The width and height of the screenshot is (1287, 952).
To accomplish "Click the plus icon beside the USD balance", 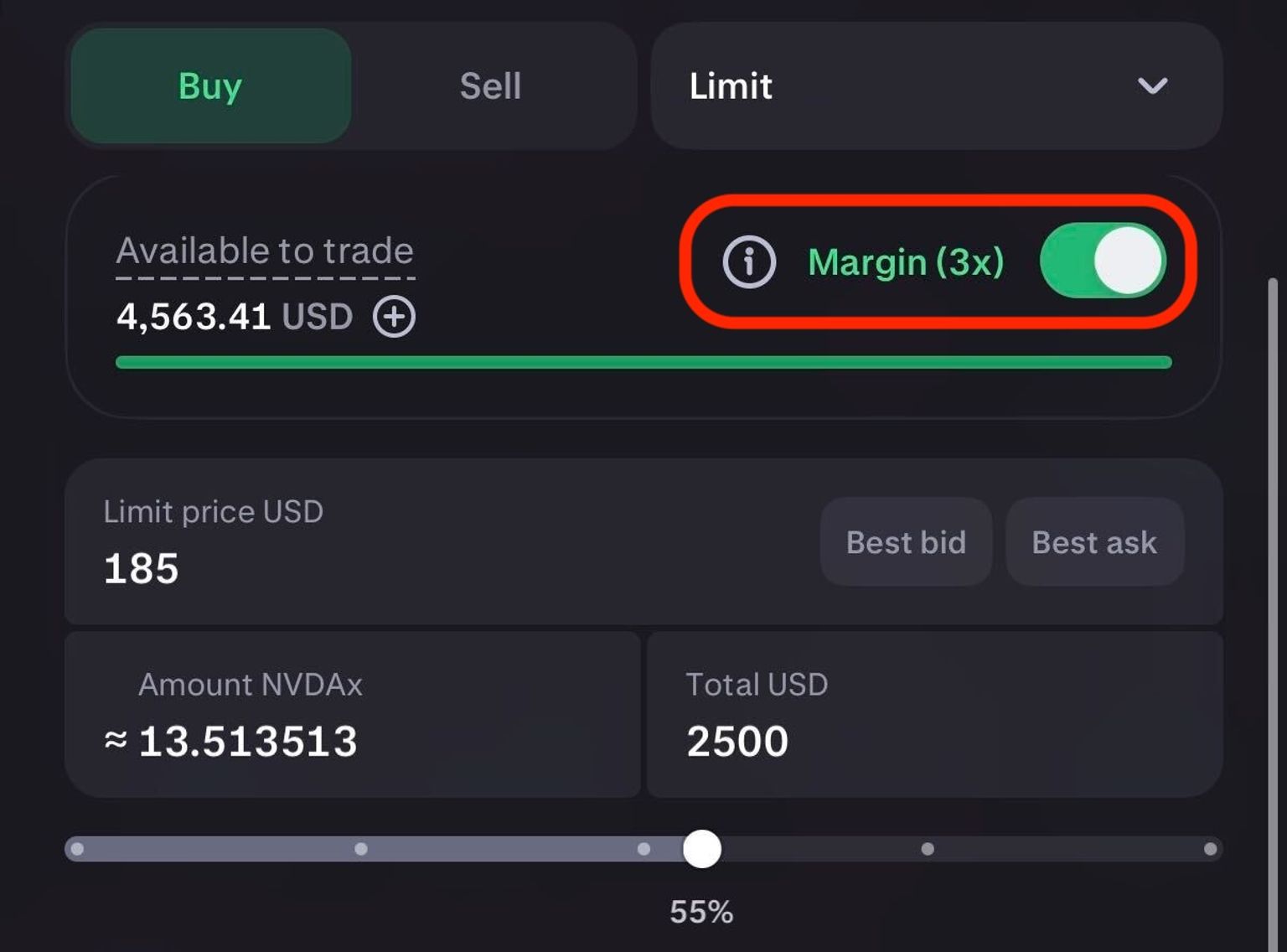I will click(x=394, y=317).
